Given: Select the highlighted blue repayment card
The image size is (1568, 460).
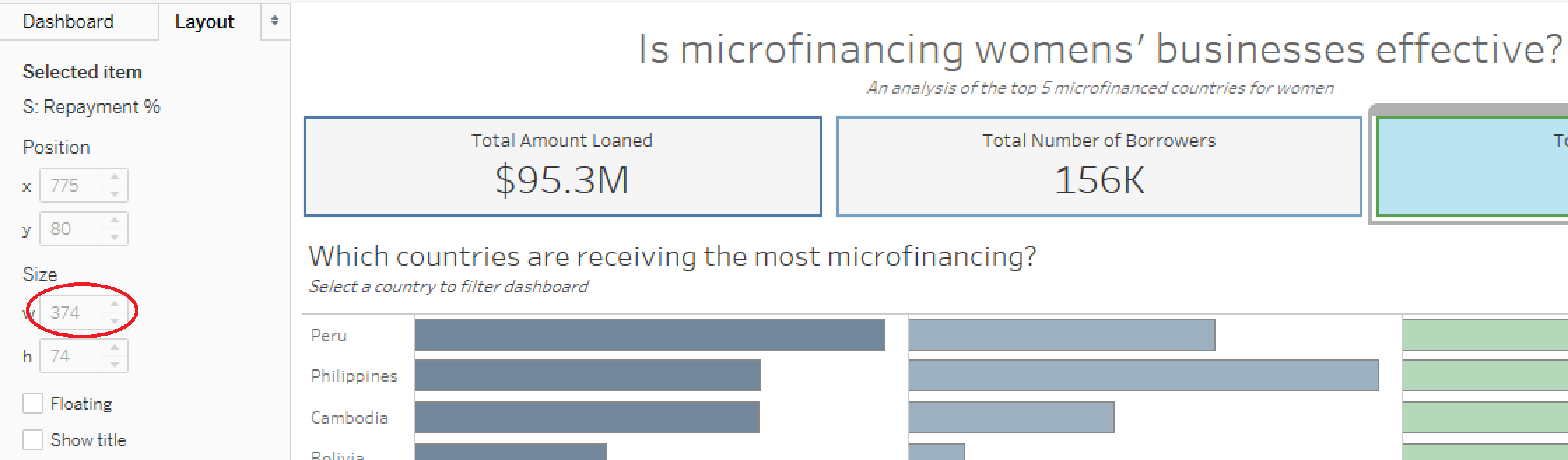Looking at the screenshot, I should (1472, 166).
